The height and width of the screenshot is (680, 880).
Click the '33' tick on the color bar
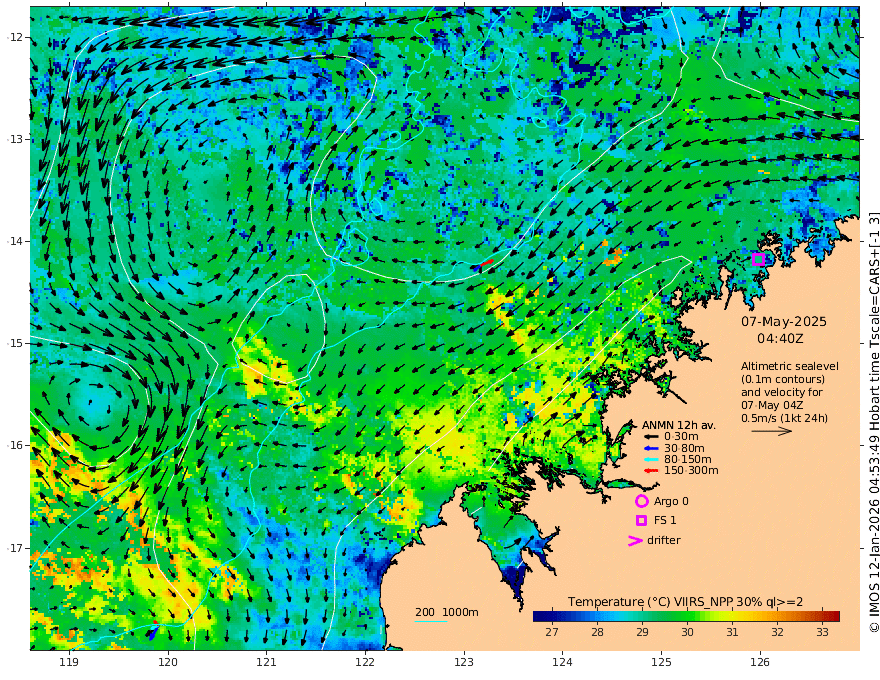point(822,632)
